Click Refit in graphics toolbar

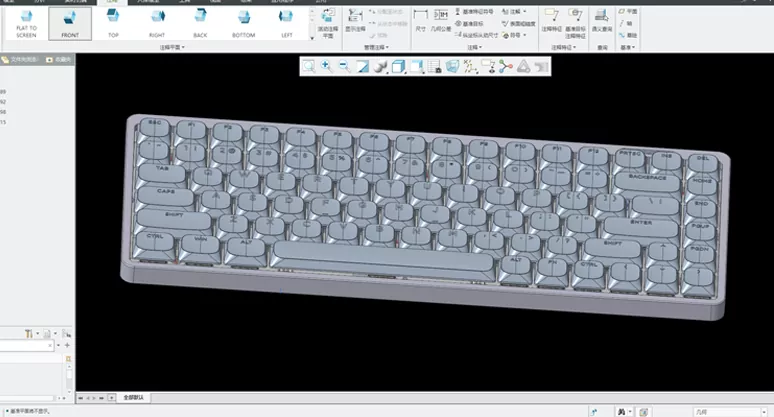point(309,66)
